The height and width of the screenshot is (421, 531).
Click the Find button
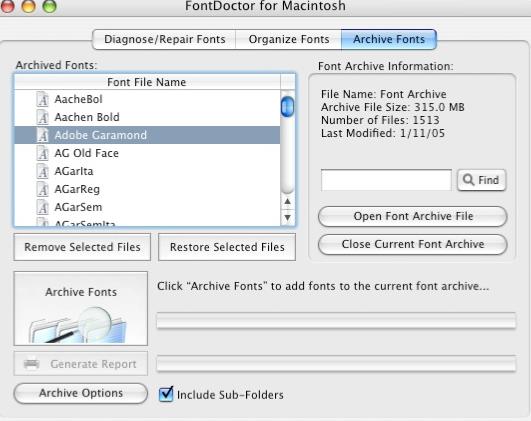click(x=482, y=180)
